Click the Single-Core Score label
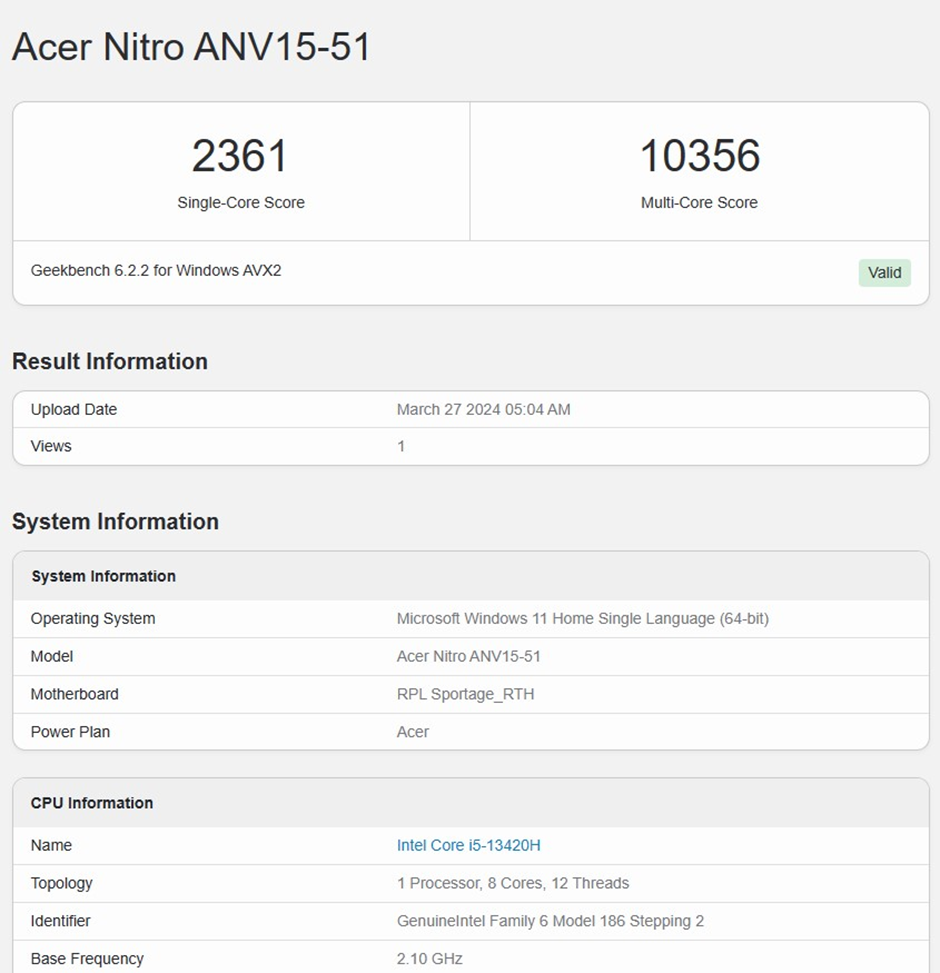The width and height of the screenshot is (940, 973). pyautogui.click(x=241, y=202)
